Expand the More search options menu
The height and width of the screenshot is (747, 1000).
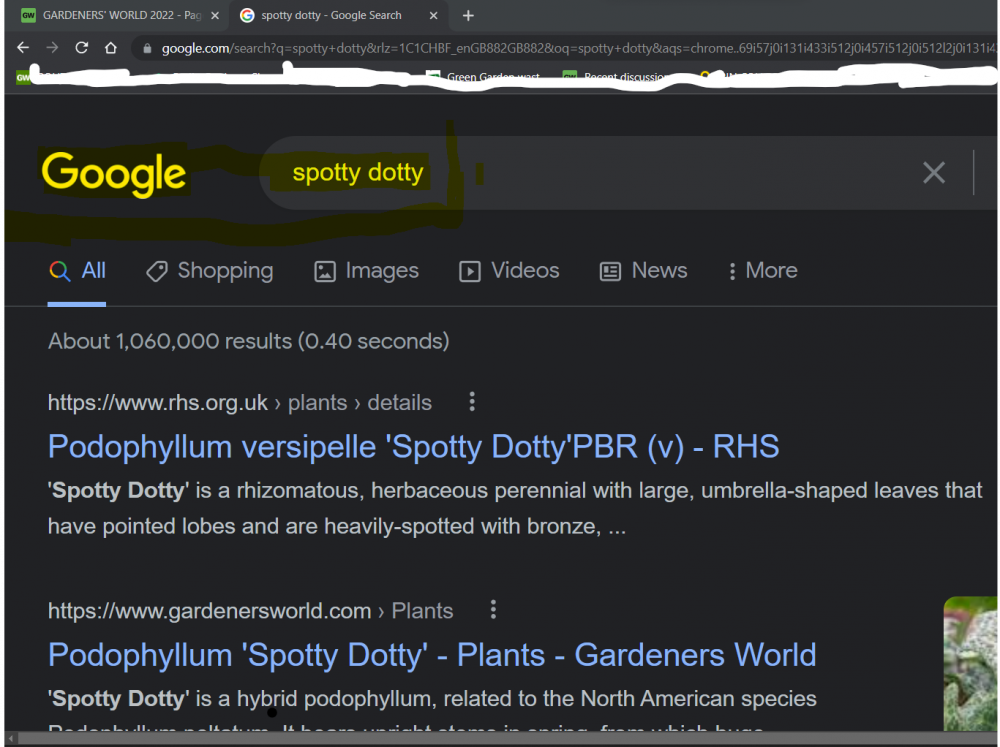point(762,270)
